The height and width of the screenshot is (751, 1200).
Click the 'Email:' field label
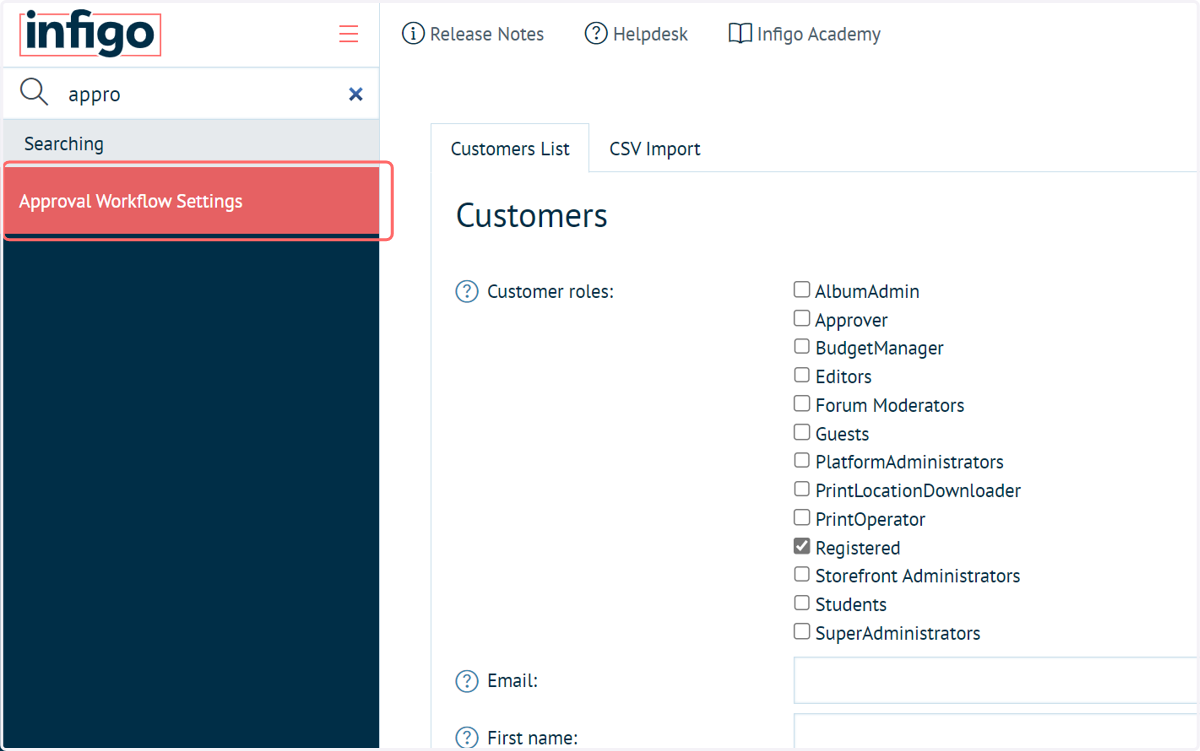coord(512,681)
